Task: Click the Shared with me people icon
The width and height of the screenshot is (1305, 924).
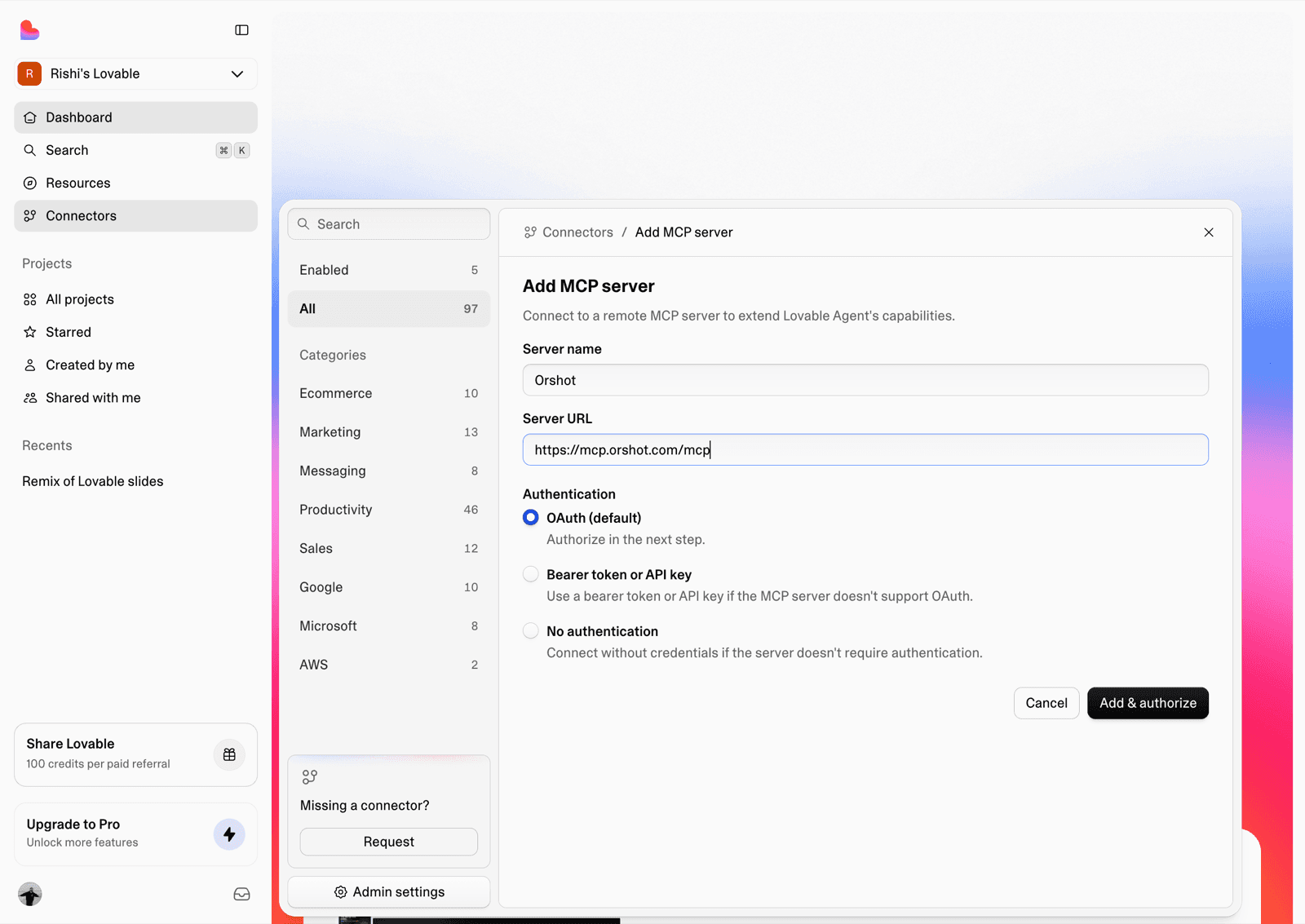Action: (x=30, y=397)
